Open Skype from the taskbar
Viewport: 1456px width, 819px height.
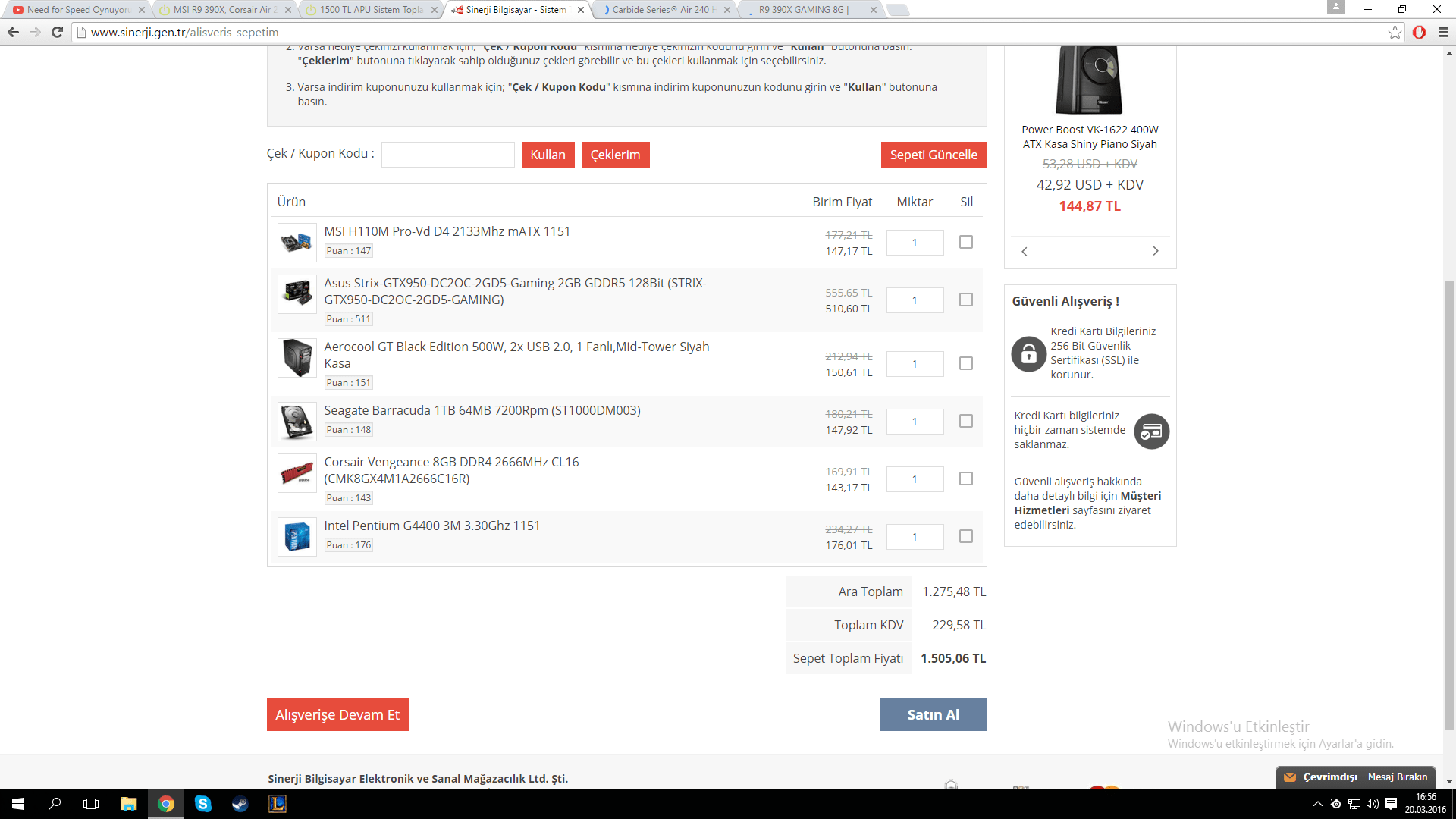tap(202, 804)
